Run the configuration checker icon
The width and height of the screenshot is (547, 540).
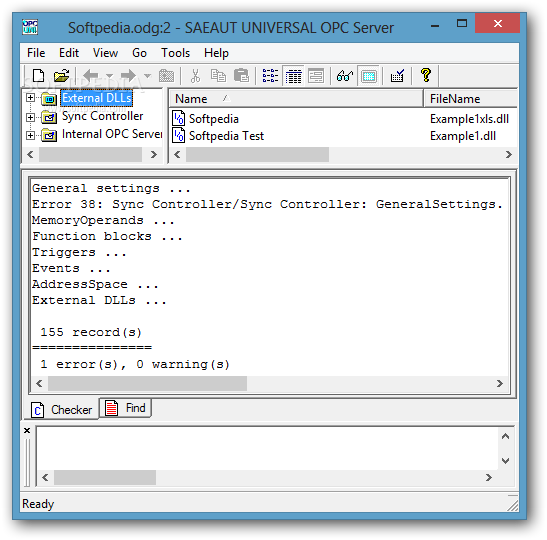click(x=397, y=75)
